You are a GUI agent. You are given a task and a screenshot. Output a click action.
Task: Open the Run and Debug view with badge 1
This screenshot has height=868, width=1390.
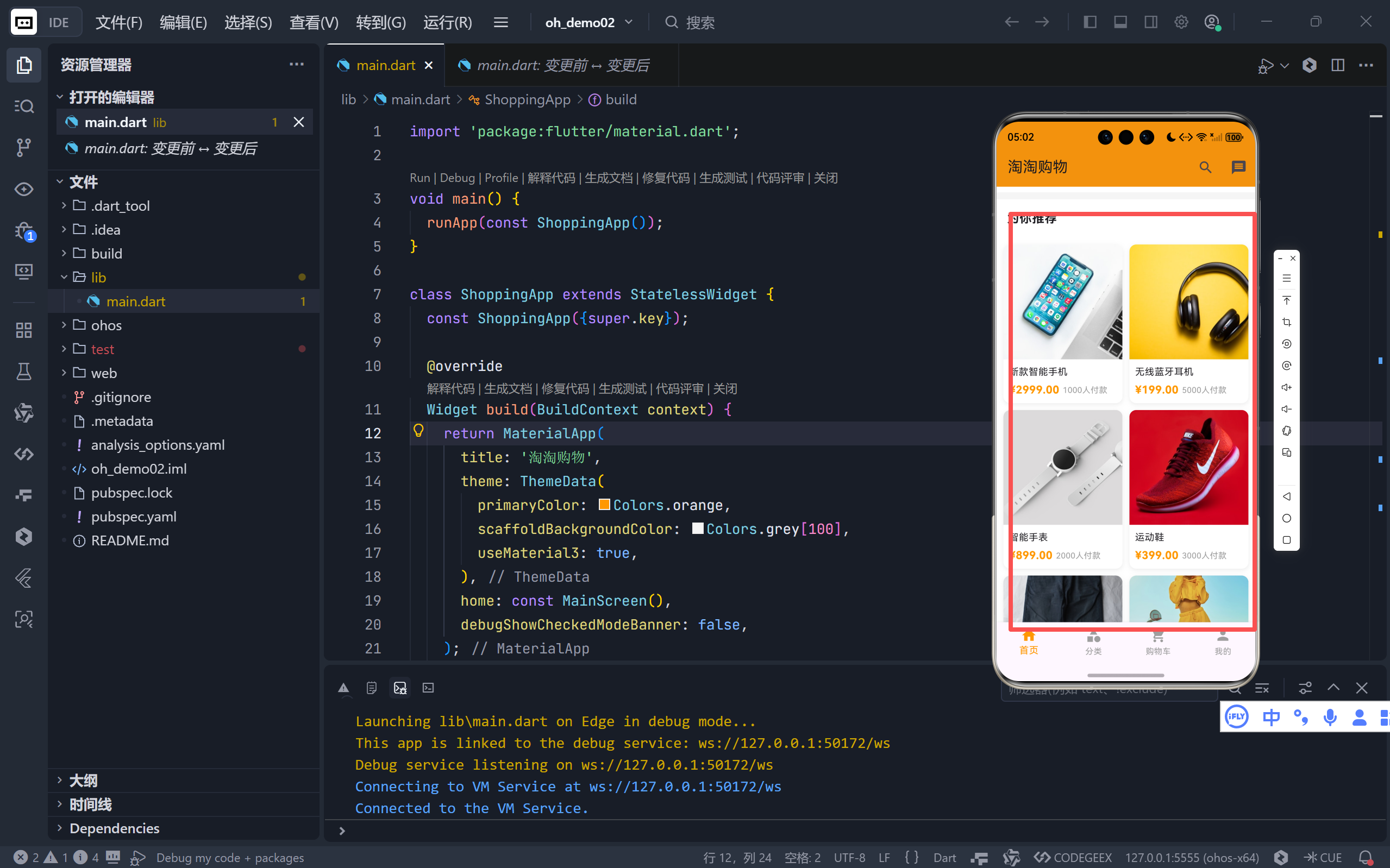pos(23,230)
